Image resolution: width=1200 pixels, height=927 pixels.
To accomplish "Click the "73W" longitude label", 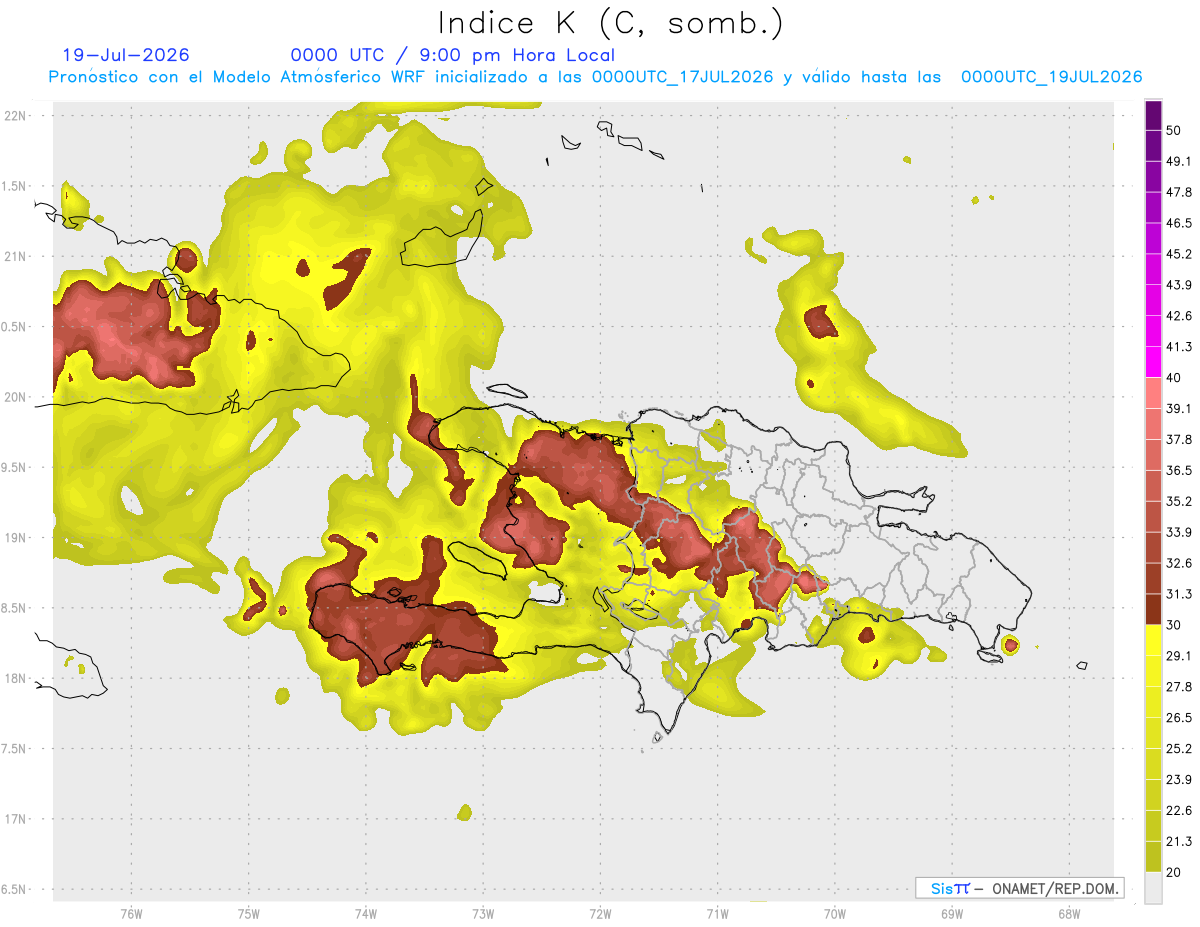I will pos(483,914).
